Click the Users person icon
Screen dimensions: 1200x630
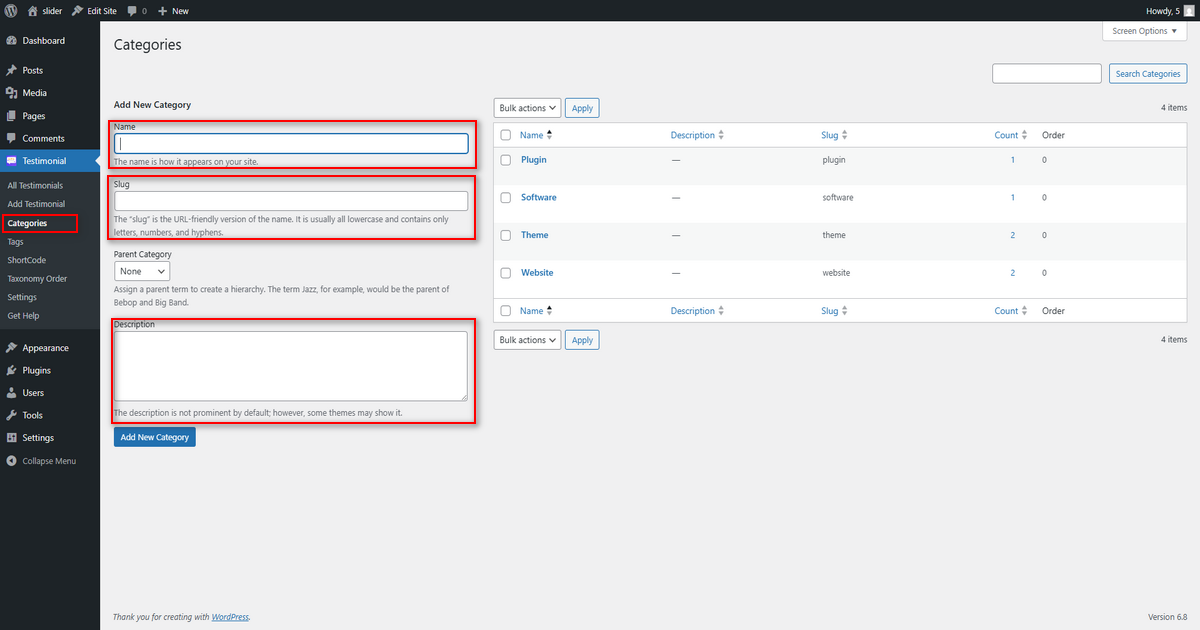tap(11, 393)
